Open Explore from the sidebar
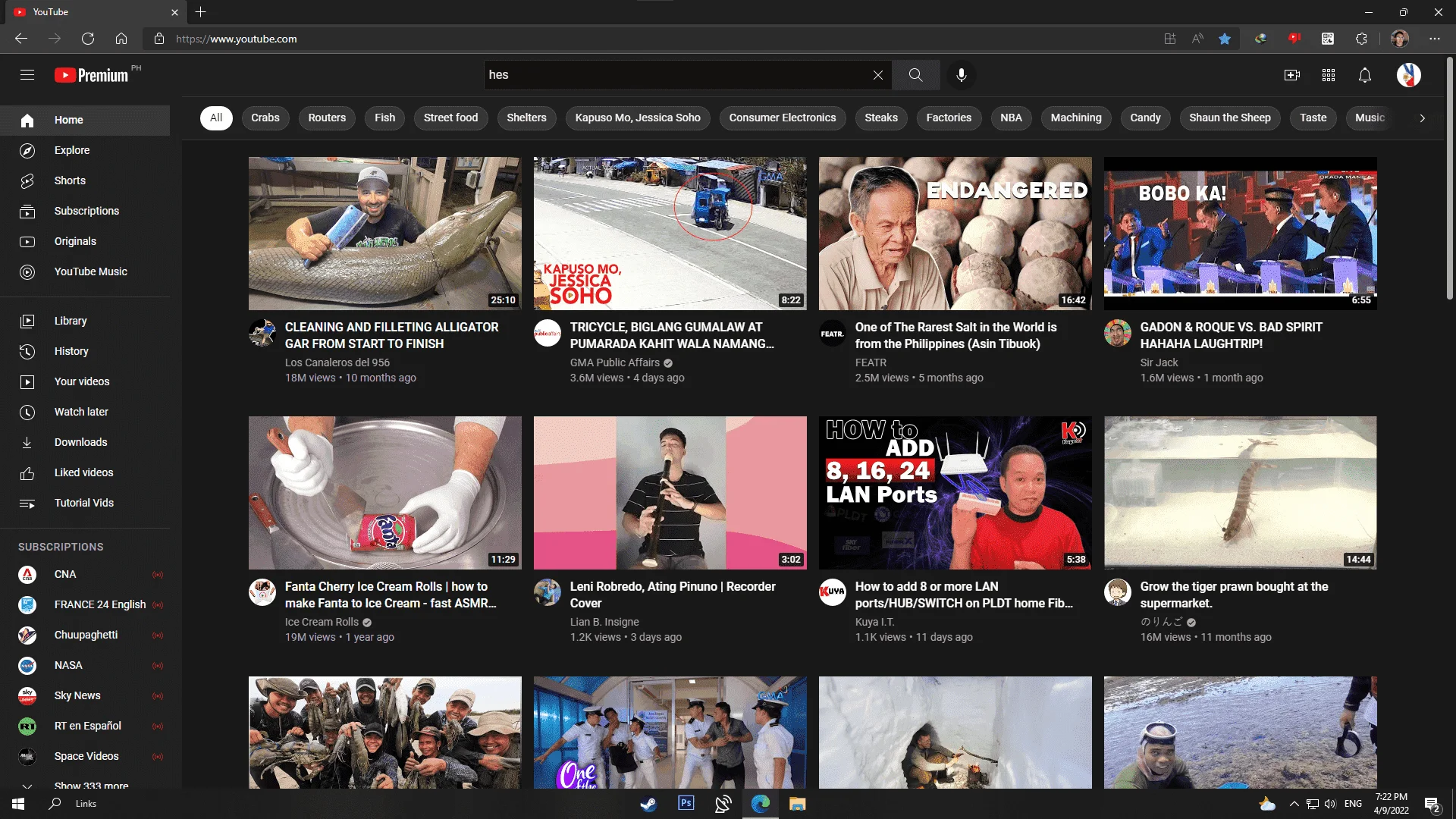This screenshot has height=819, width=1456. coord(85,150)
